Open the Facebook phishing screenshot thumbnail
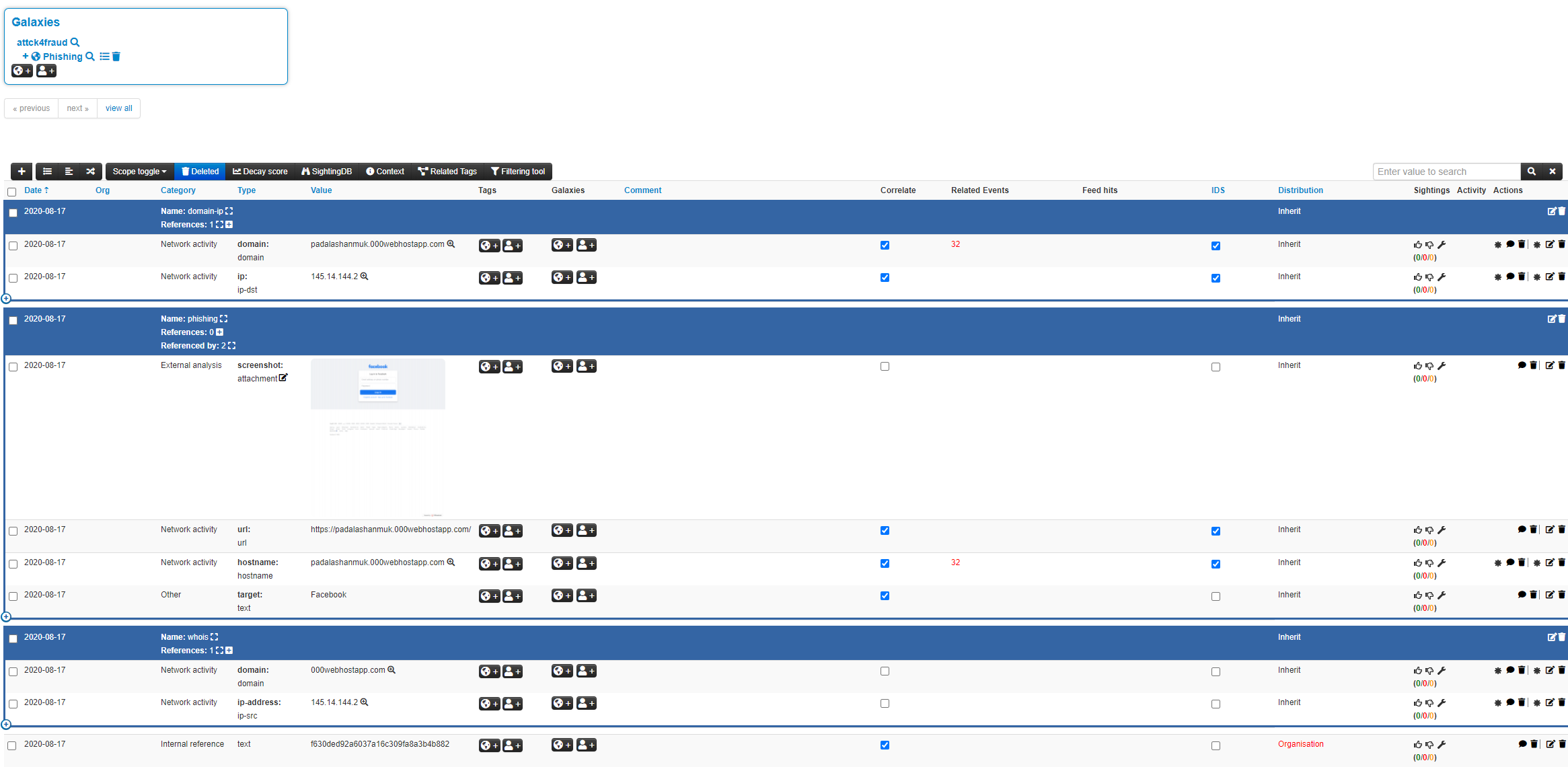 point(377,383)
